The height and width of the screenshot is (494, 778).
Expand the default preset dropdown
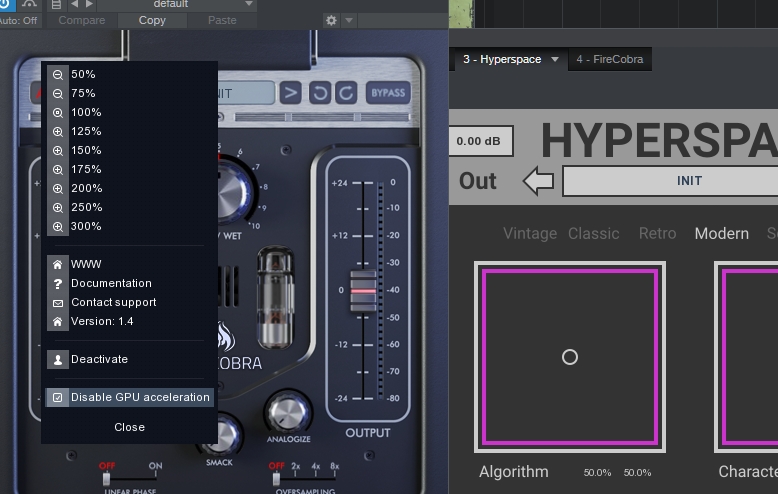pyautogui.click(x=248, y=5)
